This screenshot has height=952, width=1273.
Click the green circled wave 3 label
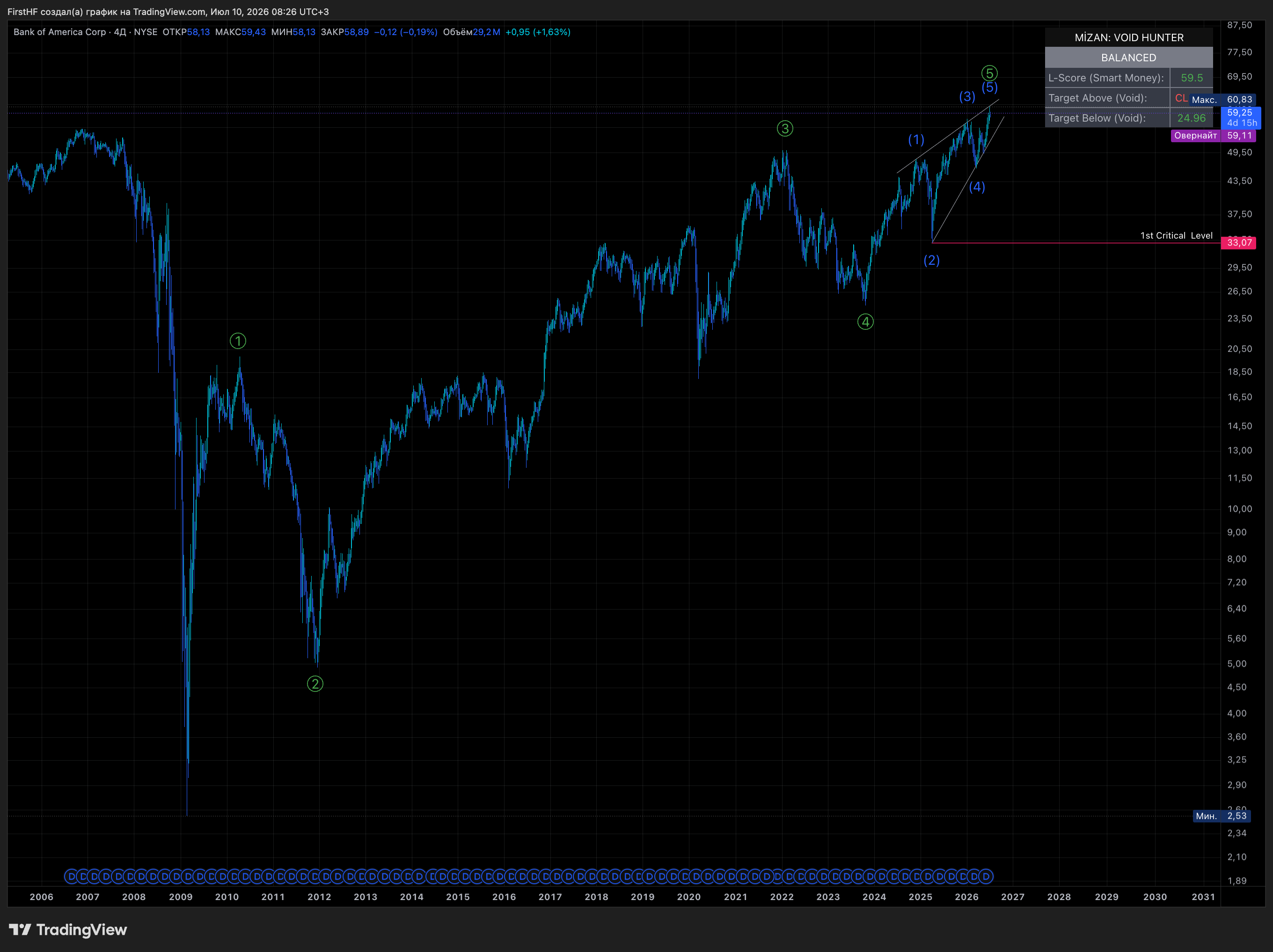(785, 128)
